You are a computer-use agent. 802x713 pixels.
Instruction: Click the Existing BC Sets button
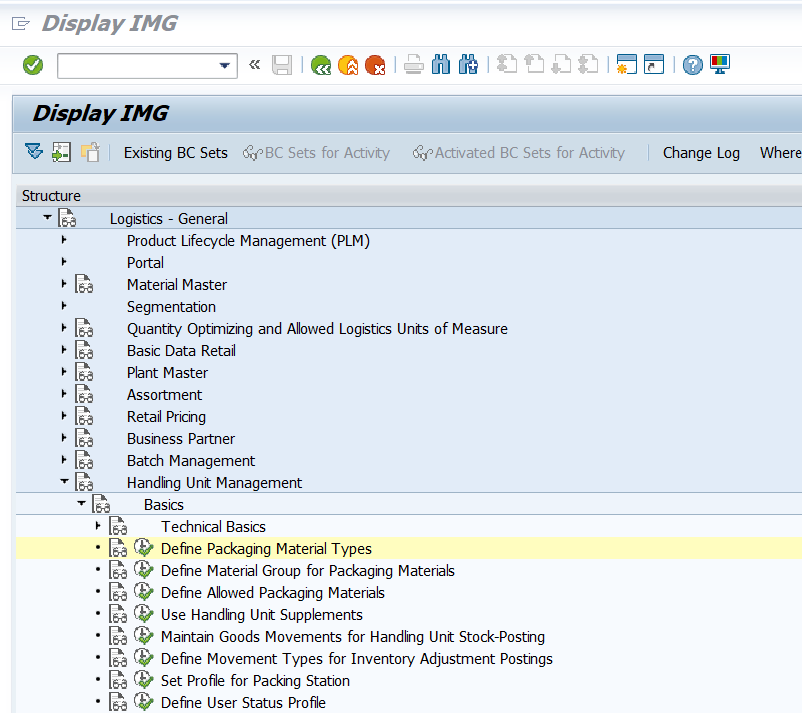(175, 152)
